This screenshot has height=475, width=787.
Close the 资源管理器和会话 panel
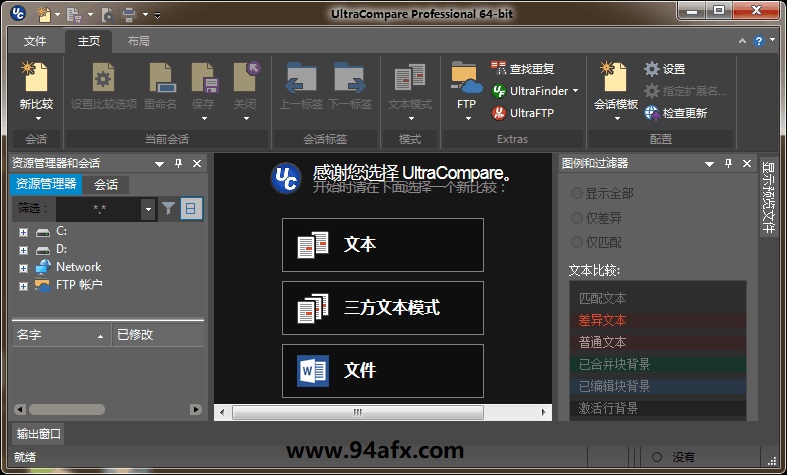point(197,163)
